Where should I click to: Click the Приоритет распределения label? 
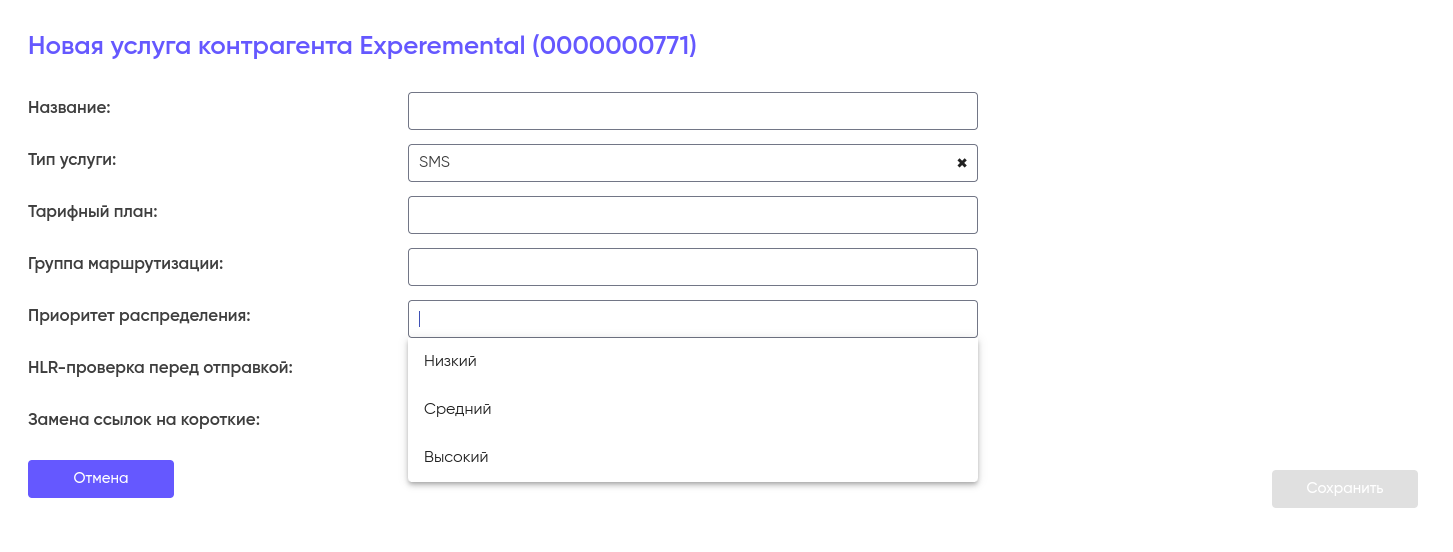pyautogui.click(x=139, y=316)
